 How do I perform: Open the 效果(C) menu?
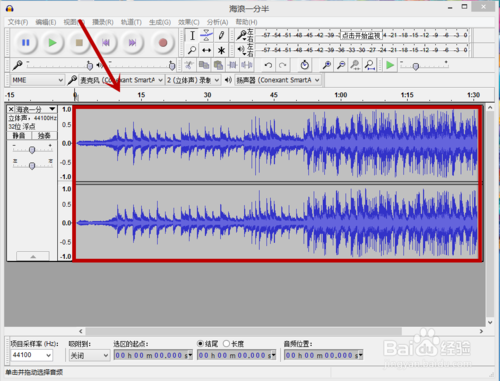189,22
